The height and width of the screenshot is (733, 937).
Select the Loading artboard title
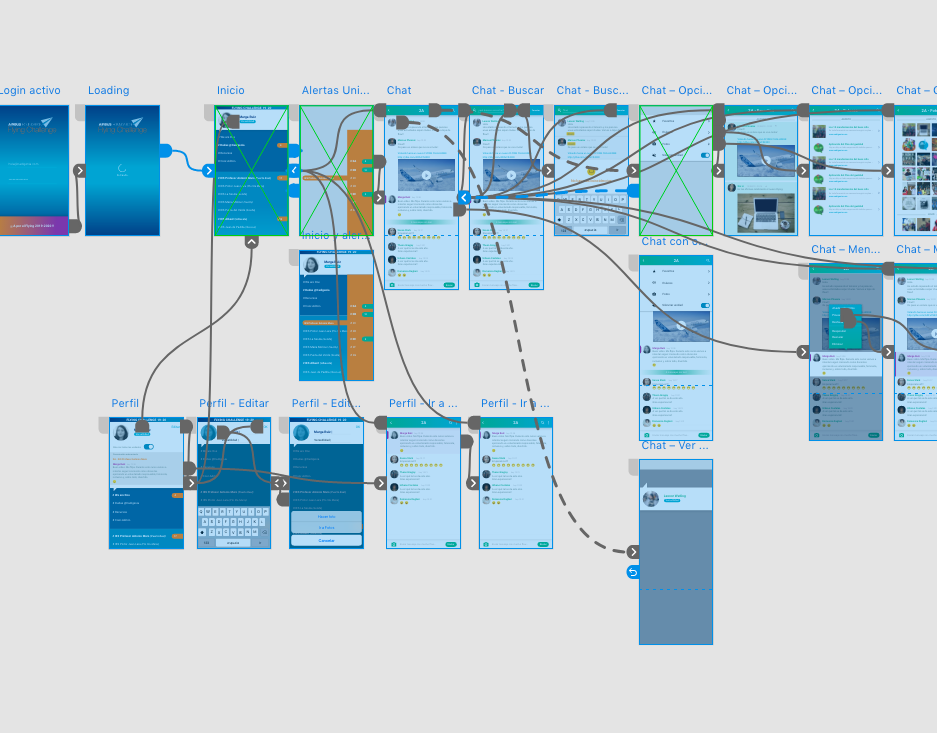pyautogui.click(x=108, y=90)
